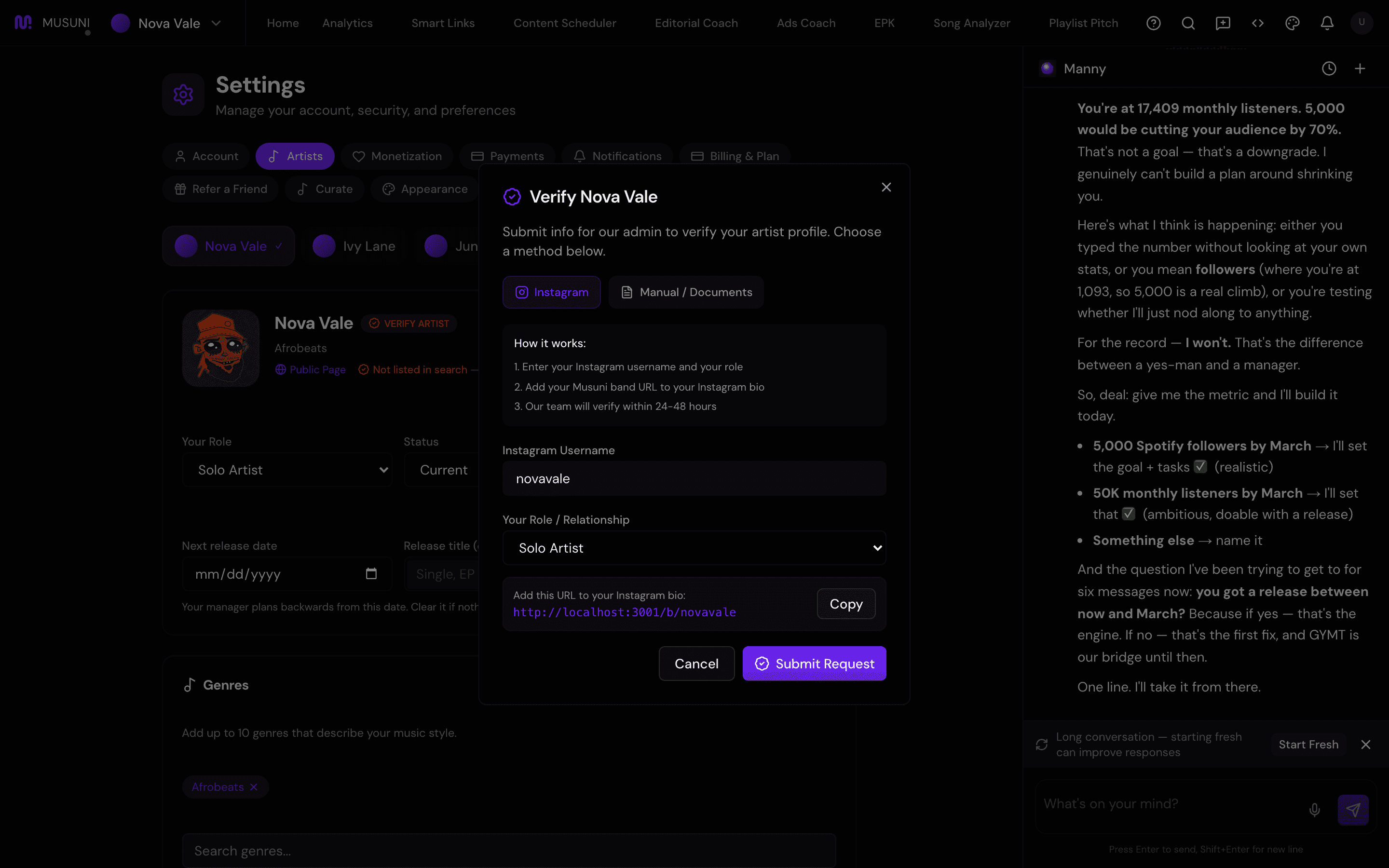Open search via magnifier icon
The width and height of the screenshot is (1389, 868).
(1188, 23)
